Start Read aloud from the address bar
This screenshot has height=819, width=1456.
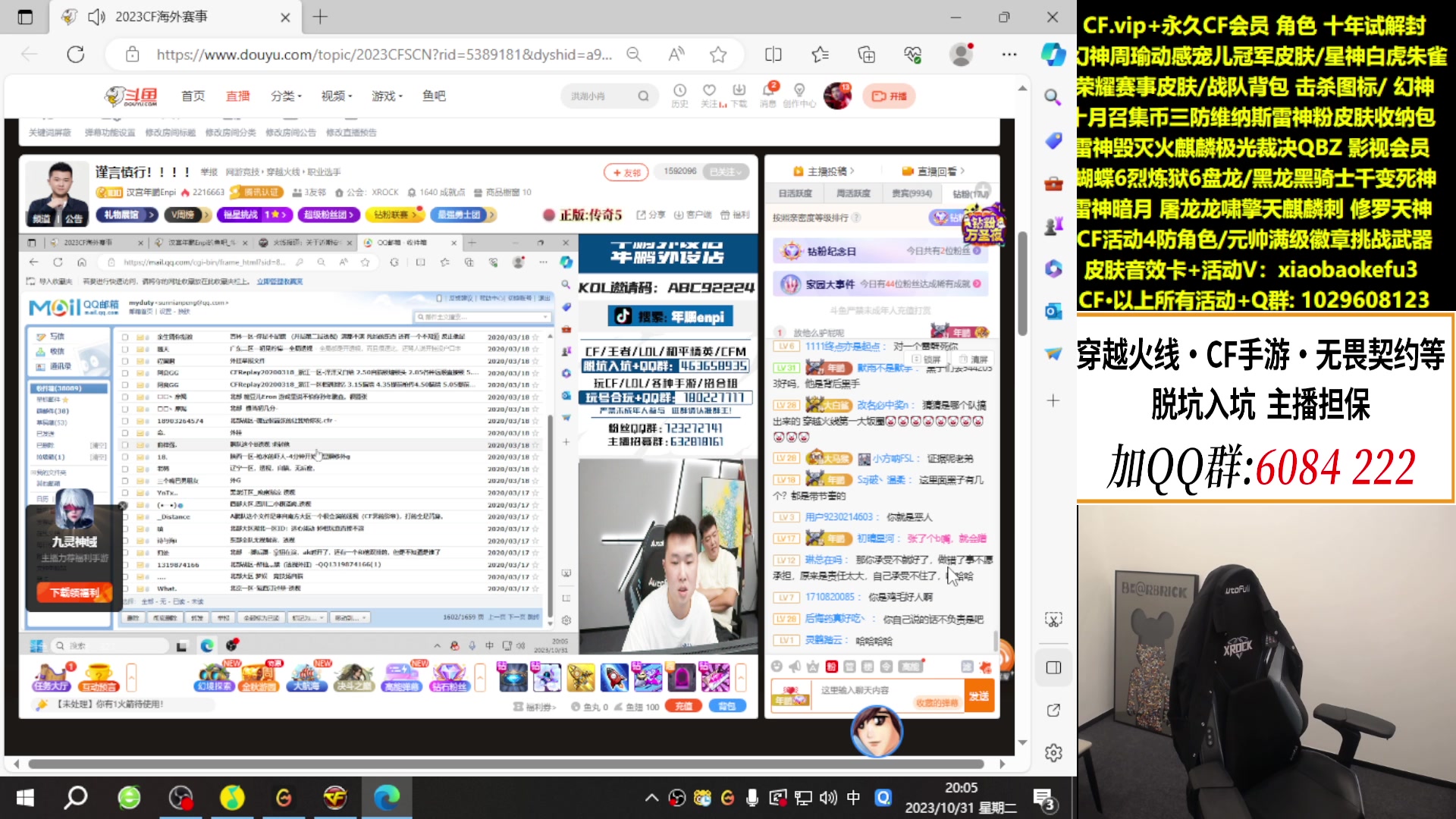pyautogui.click(x=676, y=55)
